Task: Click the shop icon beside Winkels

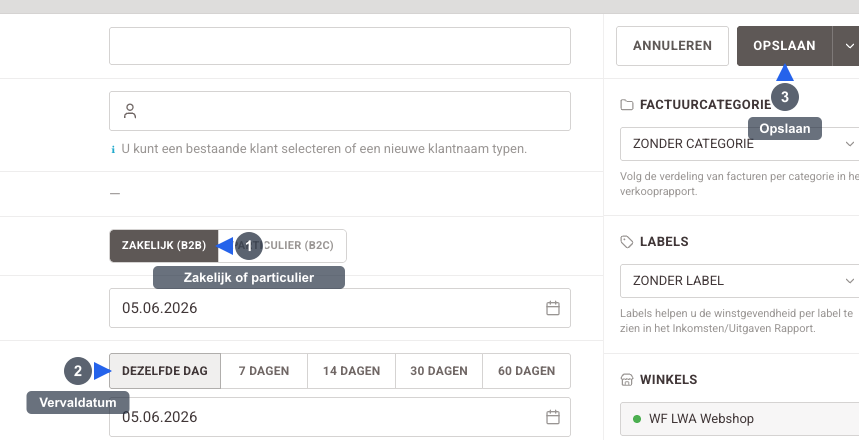Action: [627, 380]
